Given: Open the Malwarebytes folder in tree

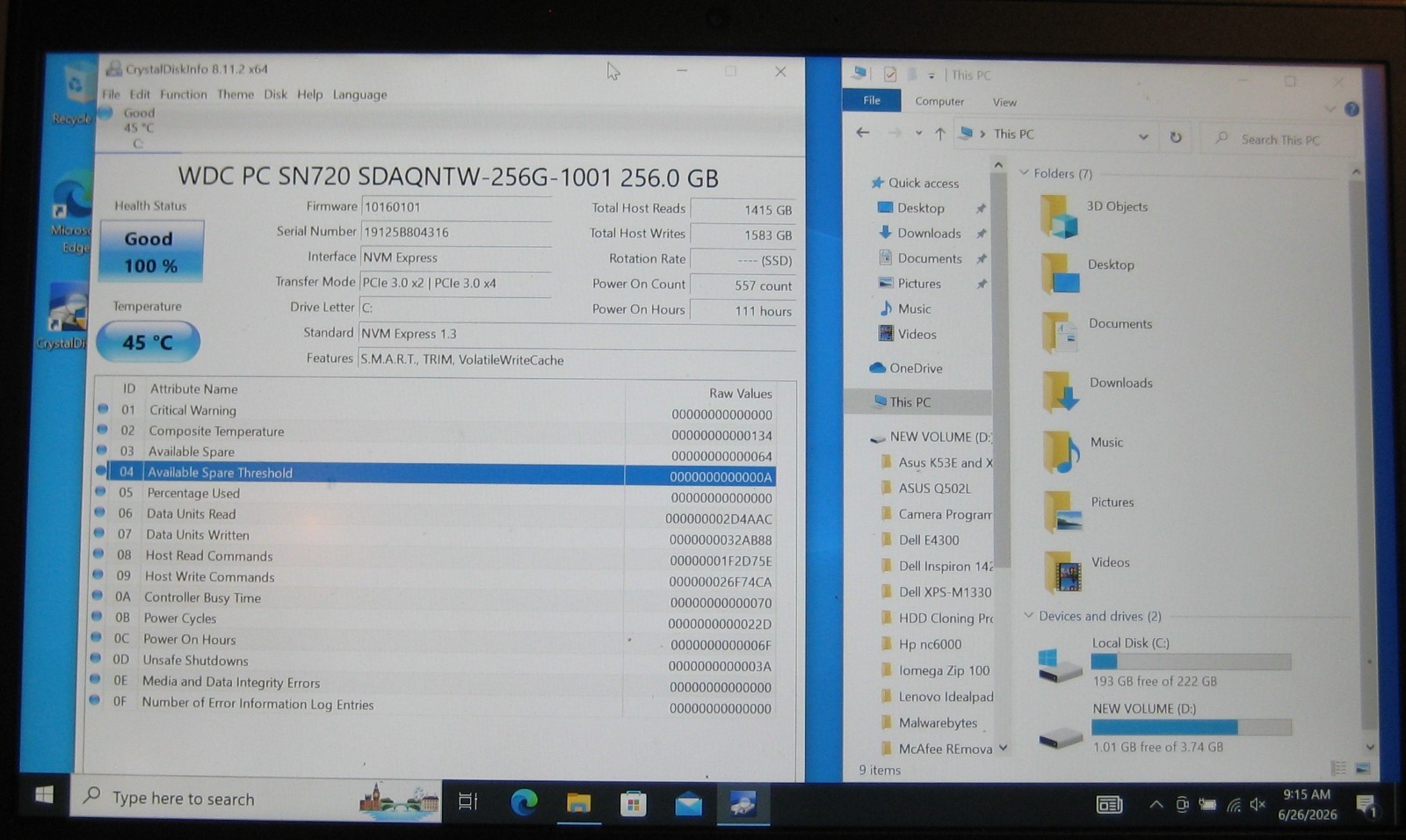Looking at the screenshot, I should [937, 723].
